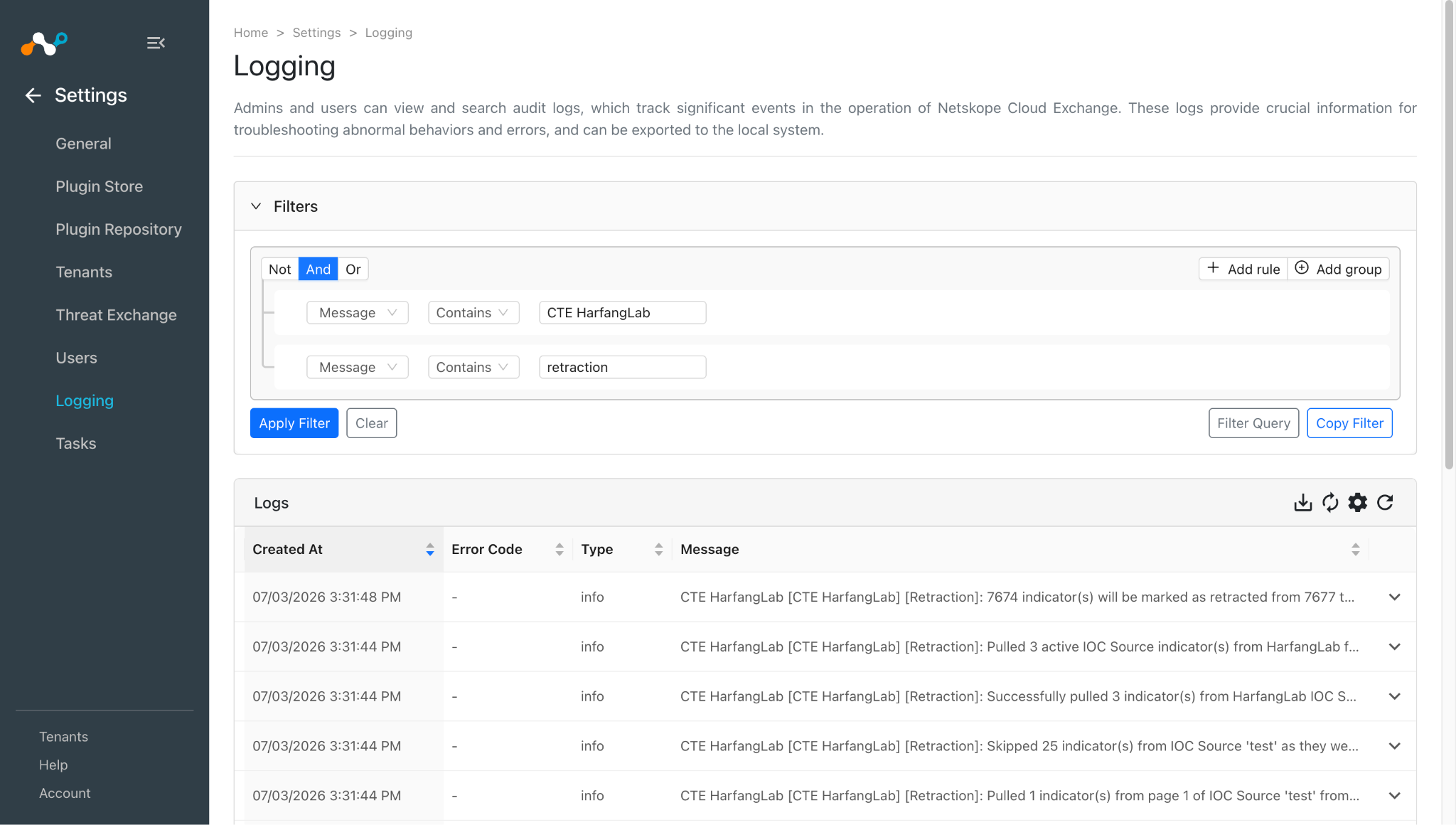Image resolution: width=1456 pixels, height=825 pixels.
Task: Go back using the Settings arrow
Action: click(33, 95)
